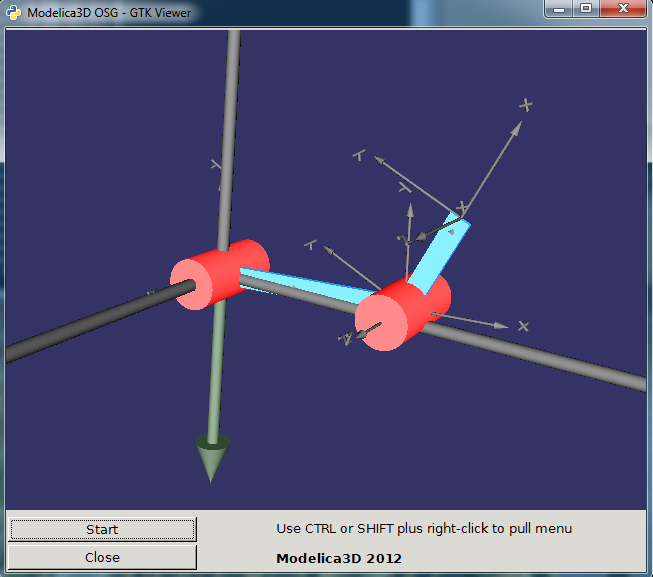653x577 pixels.
Task: Click the Python icon in title bar
Action: (x=14, y=13)
